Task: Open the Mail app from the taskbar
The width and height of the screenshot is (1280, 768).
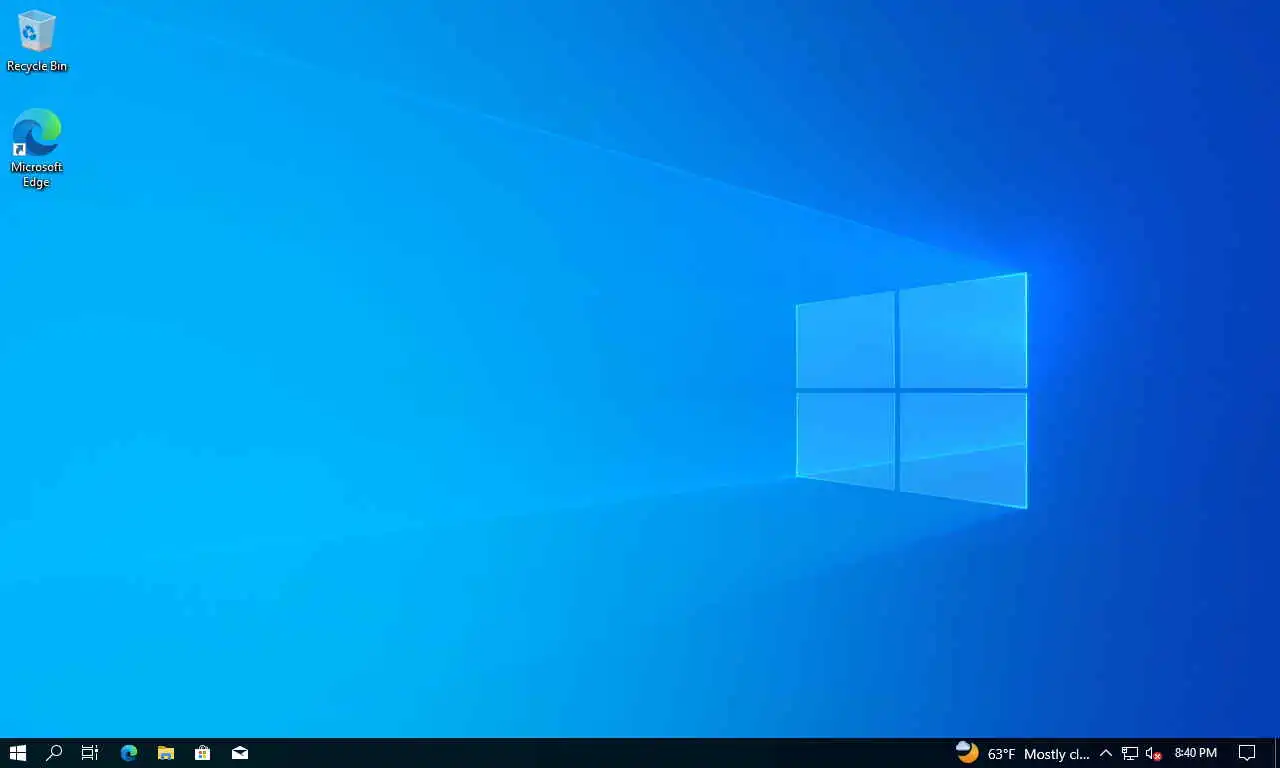Action: 240,753
